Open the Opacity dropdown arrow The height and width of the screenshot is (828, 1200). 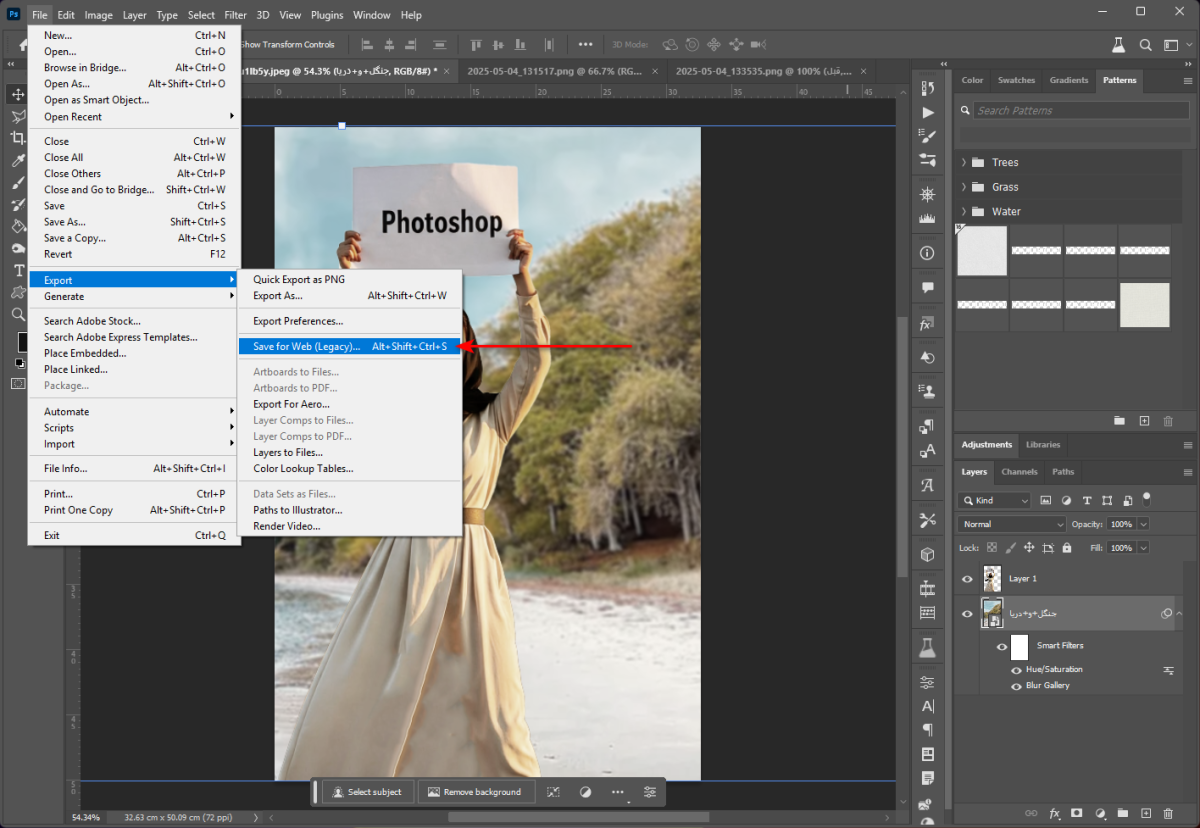pyautogui.click(x=1144, y=524)
